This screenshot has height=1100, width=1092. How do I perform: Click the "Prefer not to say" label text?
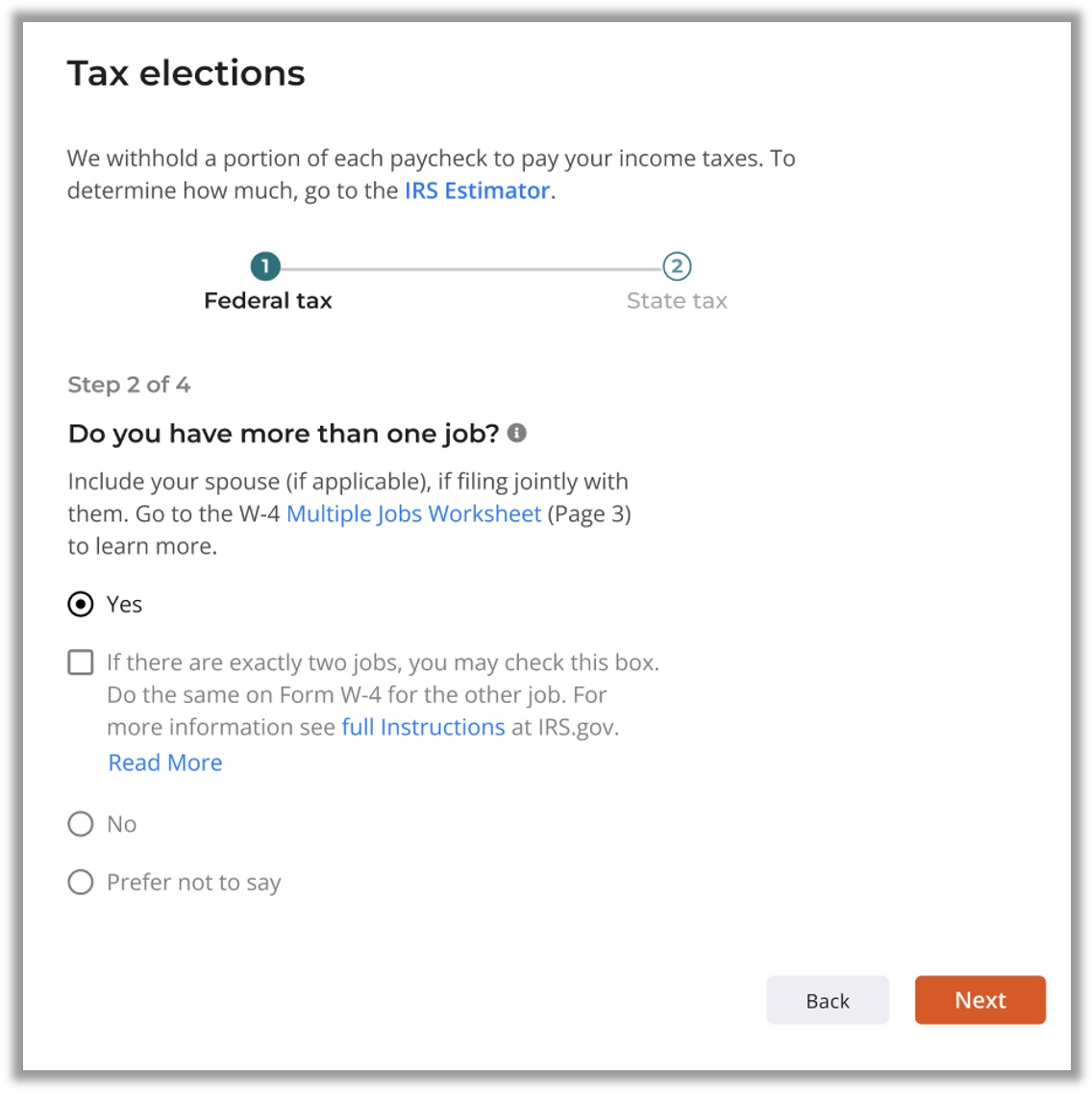pyautogui.click(x=194, y=883)
